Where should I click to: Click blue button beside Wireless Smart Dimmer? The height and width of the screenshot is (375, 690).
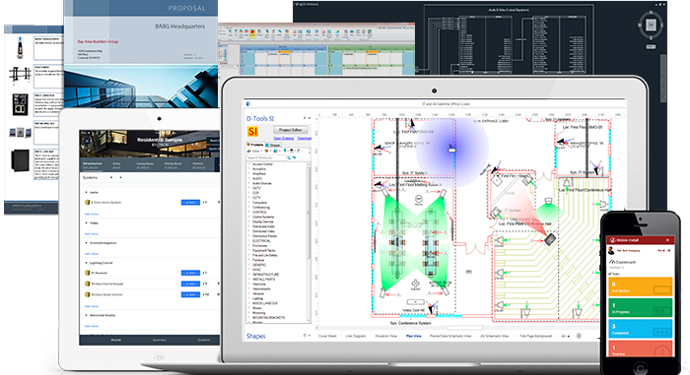pos(191,294)
